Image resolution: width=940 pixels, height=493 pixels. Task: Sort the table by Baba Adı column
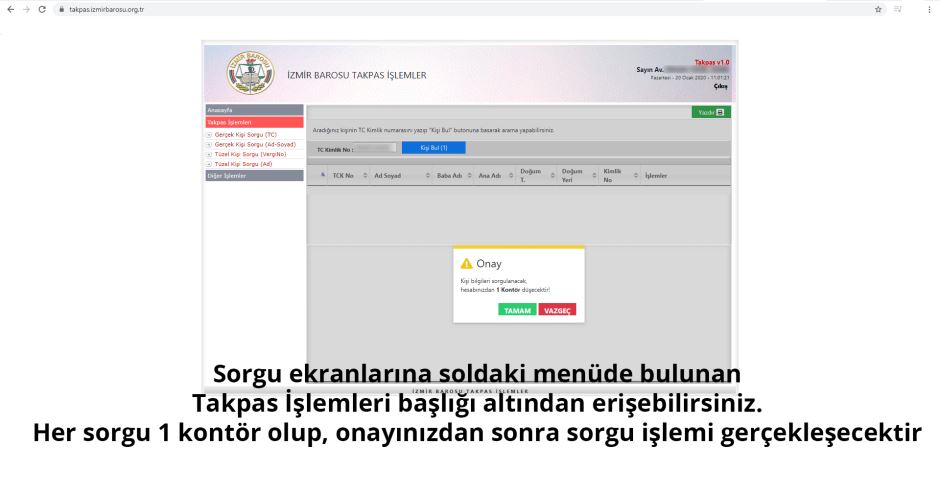pos(453,176)
